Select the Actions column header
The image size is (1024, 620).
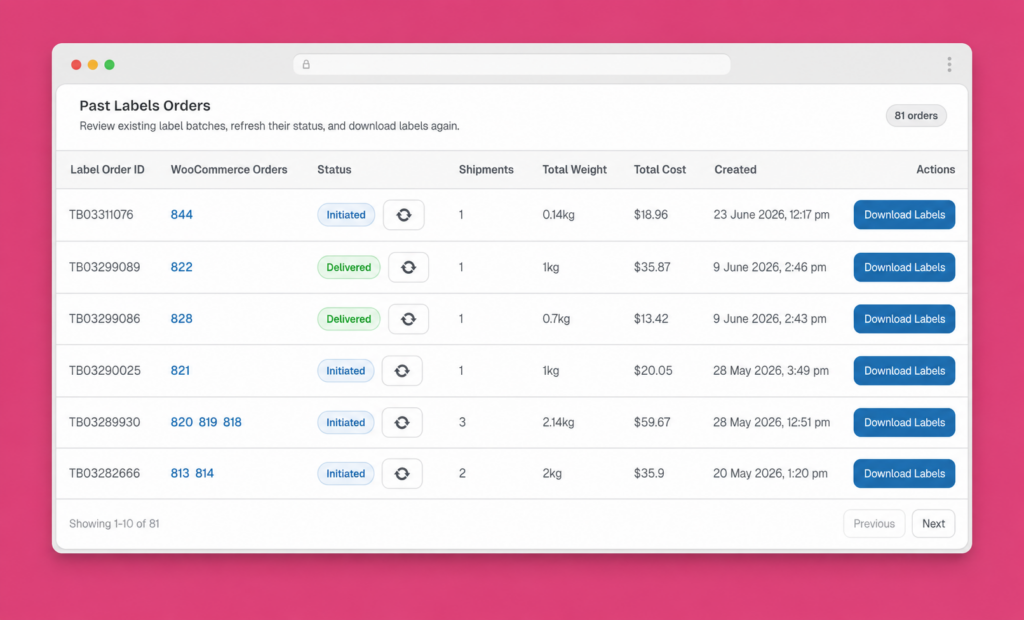(935, 169)
